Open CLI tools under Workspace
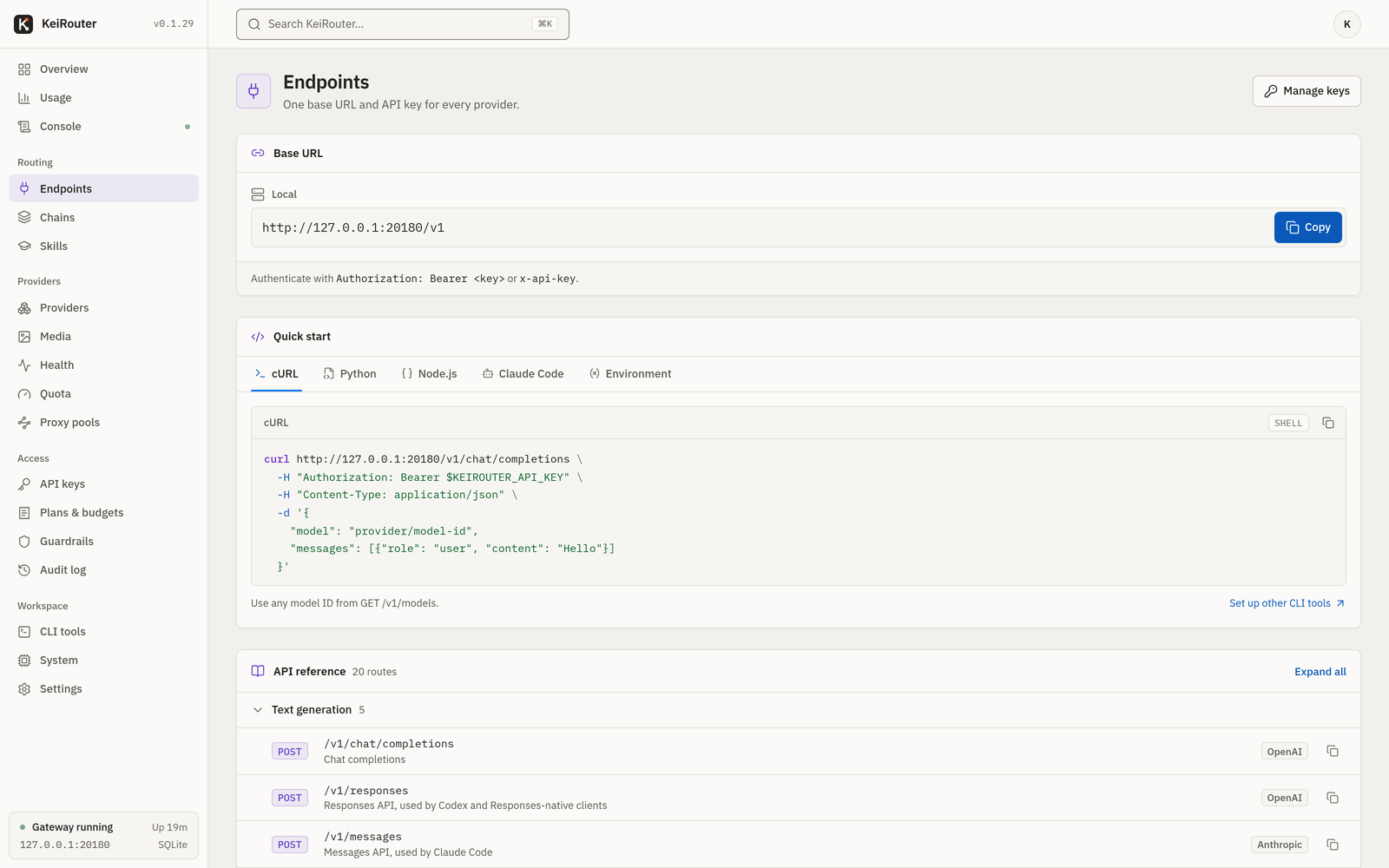This screenshot has height=868, width=1389. pyautogui.click(x=103, y=632)
